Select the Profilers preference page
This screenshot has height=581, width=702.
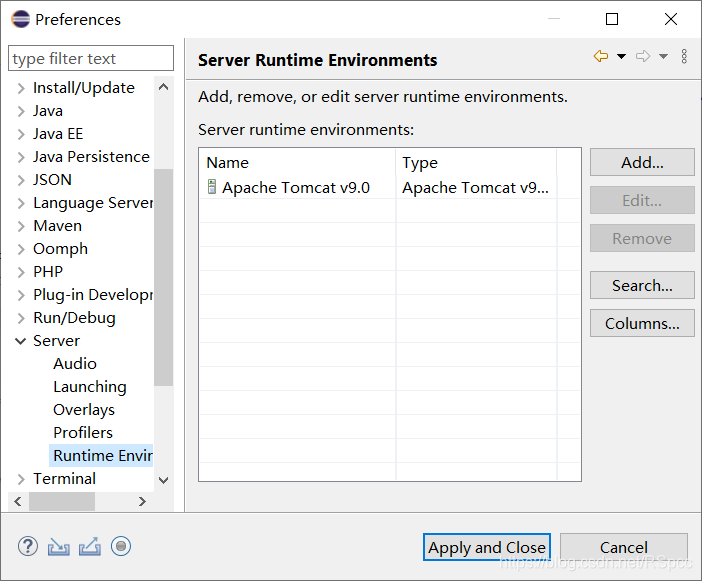tap(82, 433)
